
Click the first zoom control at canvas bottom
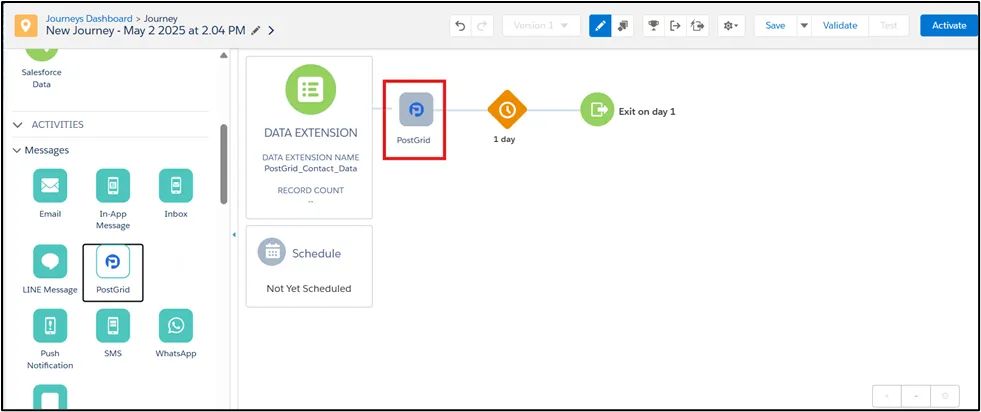coord(887,396)
